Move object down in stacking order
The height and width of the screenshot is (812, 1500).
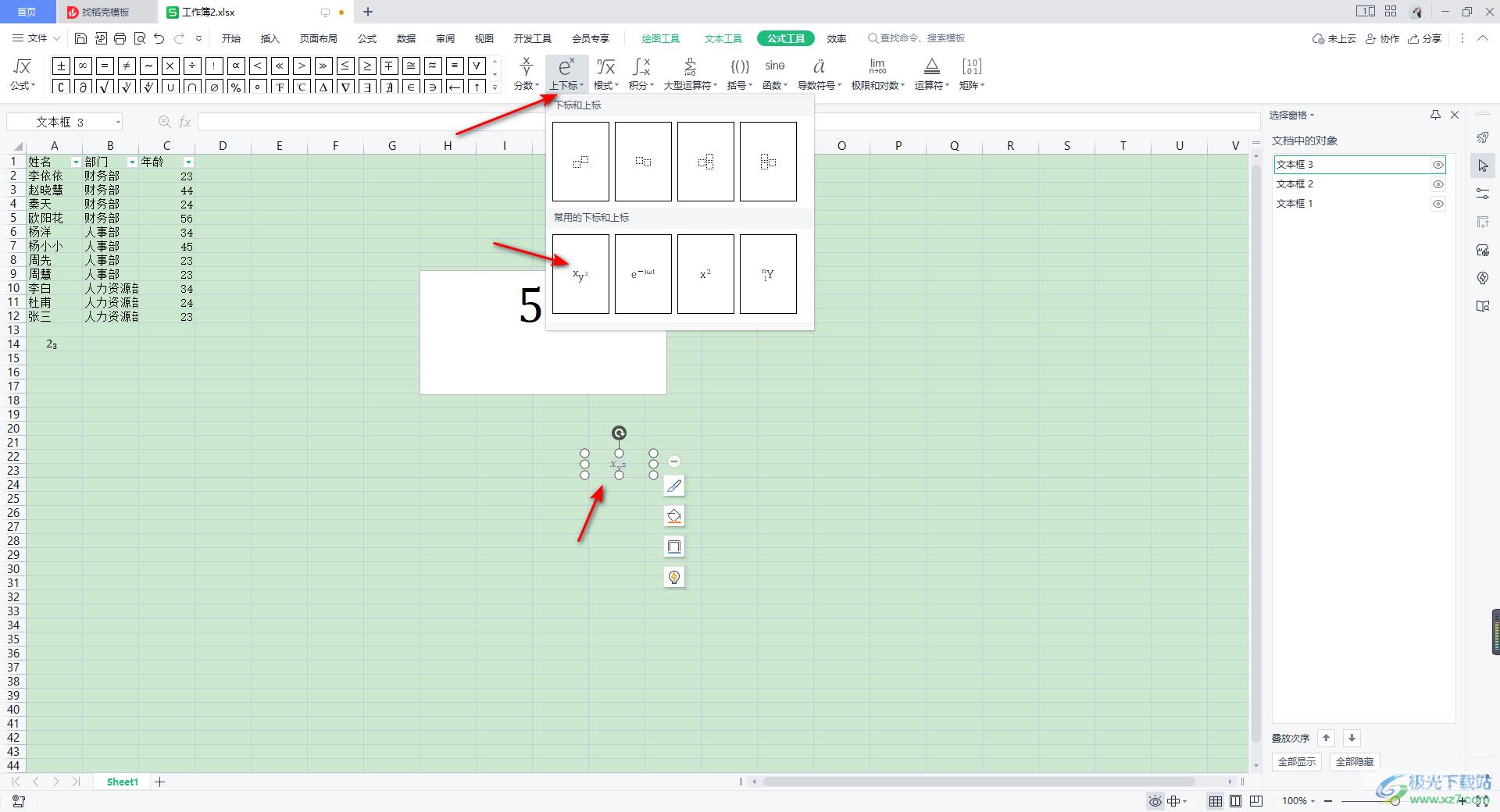1352,738
